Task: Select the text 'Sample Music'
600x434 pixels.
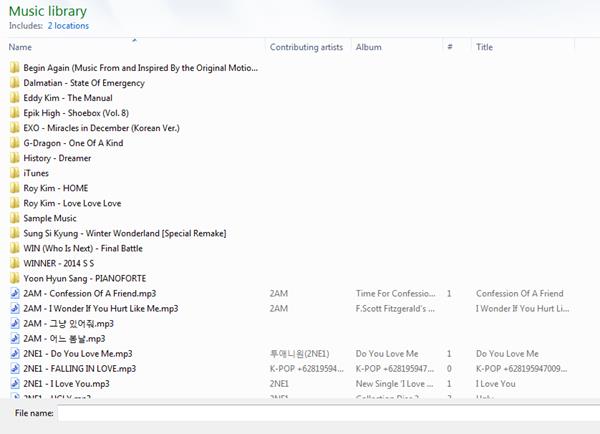Action: [x=50, y=218]
